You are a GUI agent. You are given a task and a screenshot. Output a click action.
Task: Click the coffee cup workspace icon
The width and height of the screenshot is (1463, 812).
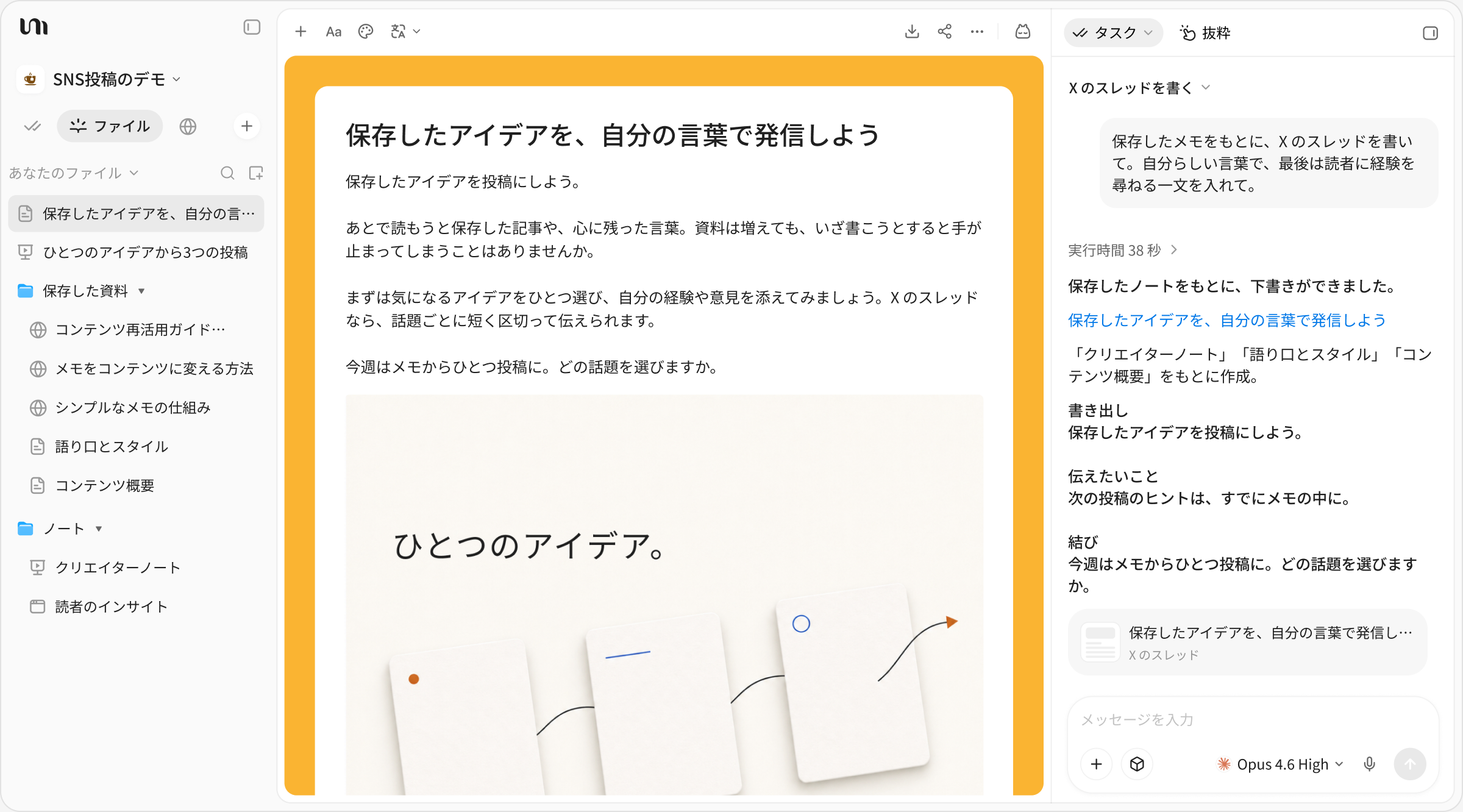click(30, 79)
